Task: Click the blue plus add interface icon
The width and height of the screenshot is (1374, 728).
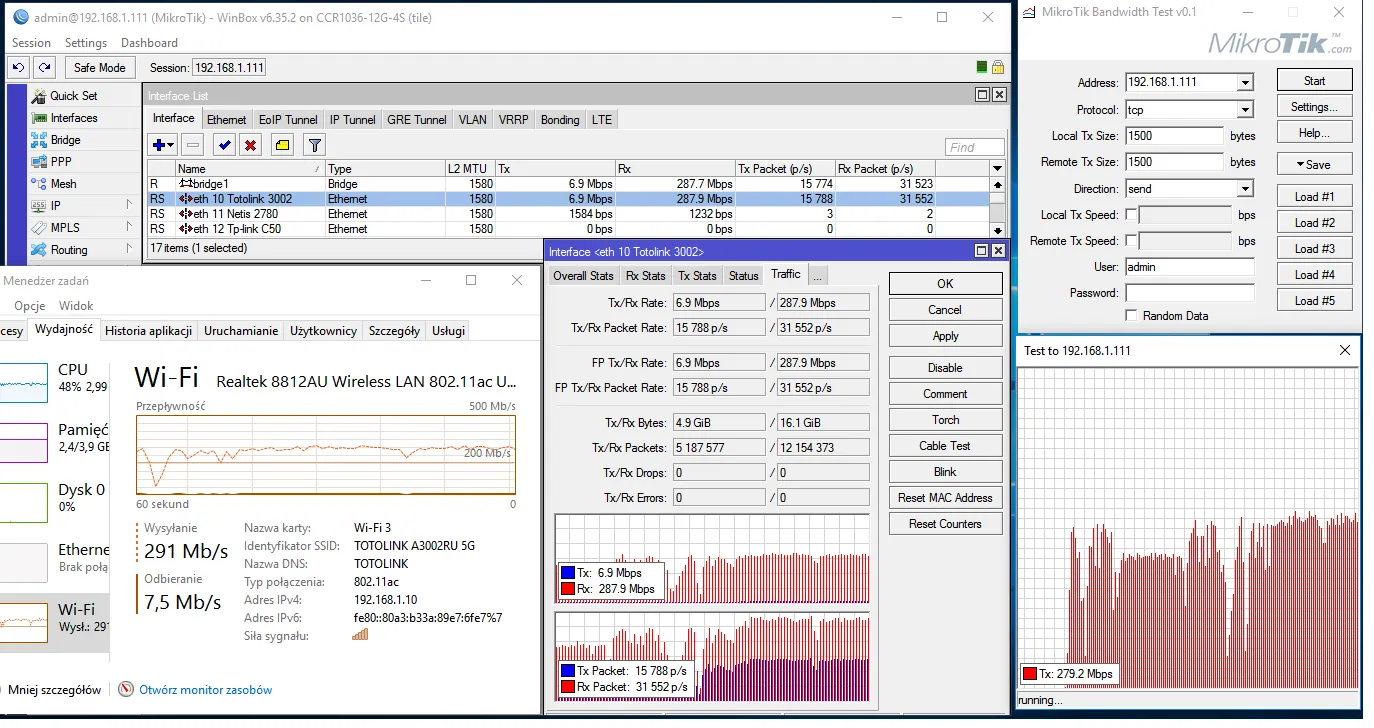Action: pyautogui.click(x=163, y=145)
